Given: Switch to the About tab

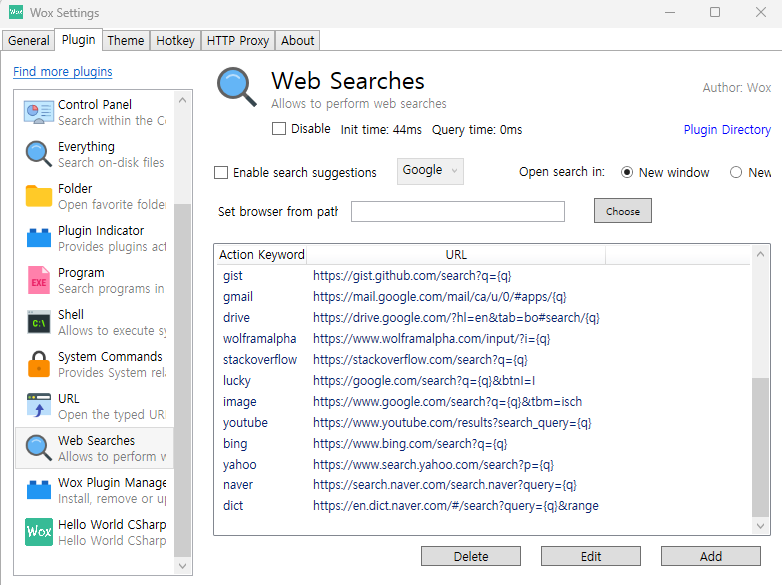Looking at the screenshot, I should (298, 40).
